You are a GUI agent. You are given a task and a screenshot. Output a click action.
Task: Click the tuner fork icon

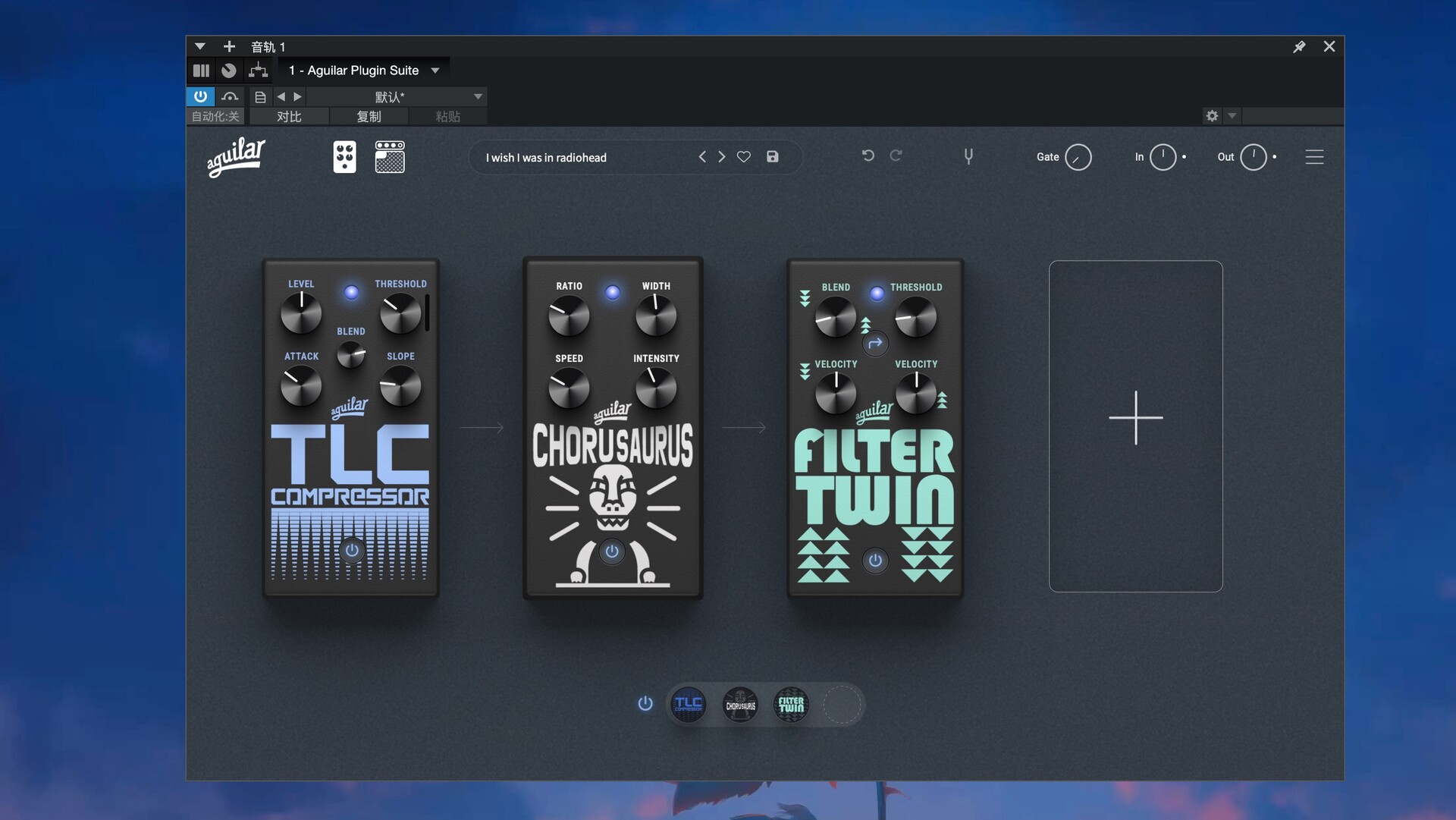click(x=968, y=156)
